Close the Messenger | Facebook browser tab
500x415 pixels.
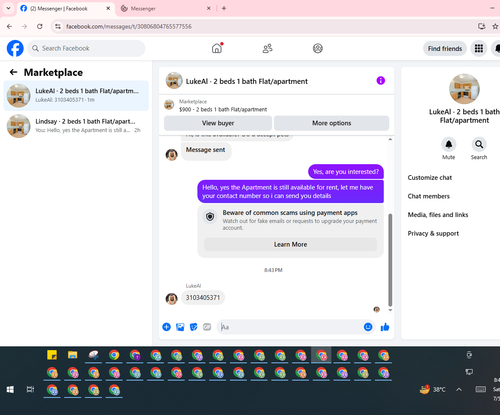point(108,9)
